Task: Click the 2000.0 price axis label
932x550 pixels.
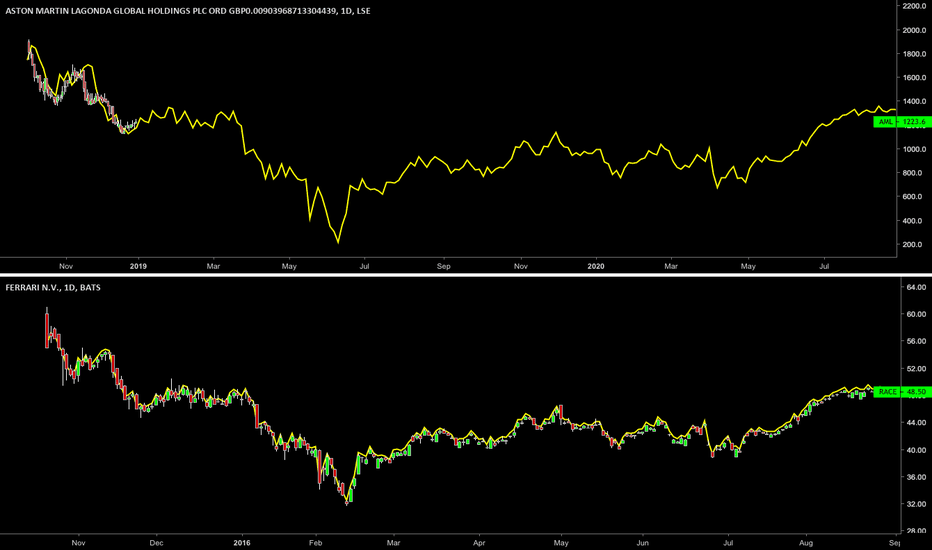Action: [x=914, y=30]
